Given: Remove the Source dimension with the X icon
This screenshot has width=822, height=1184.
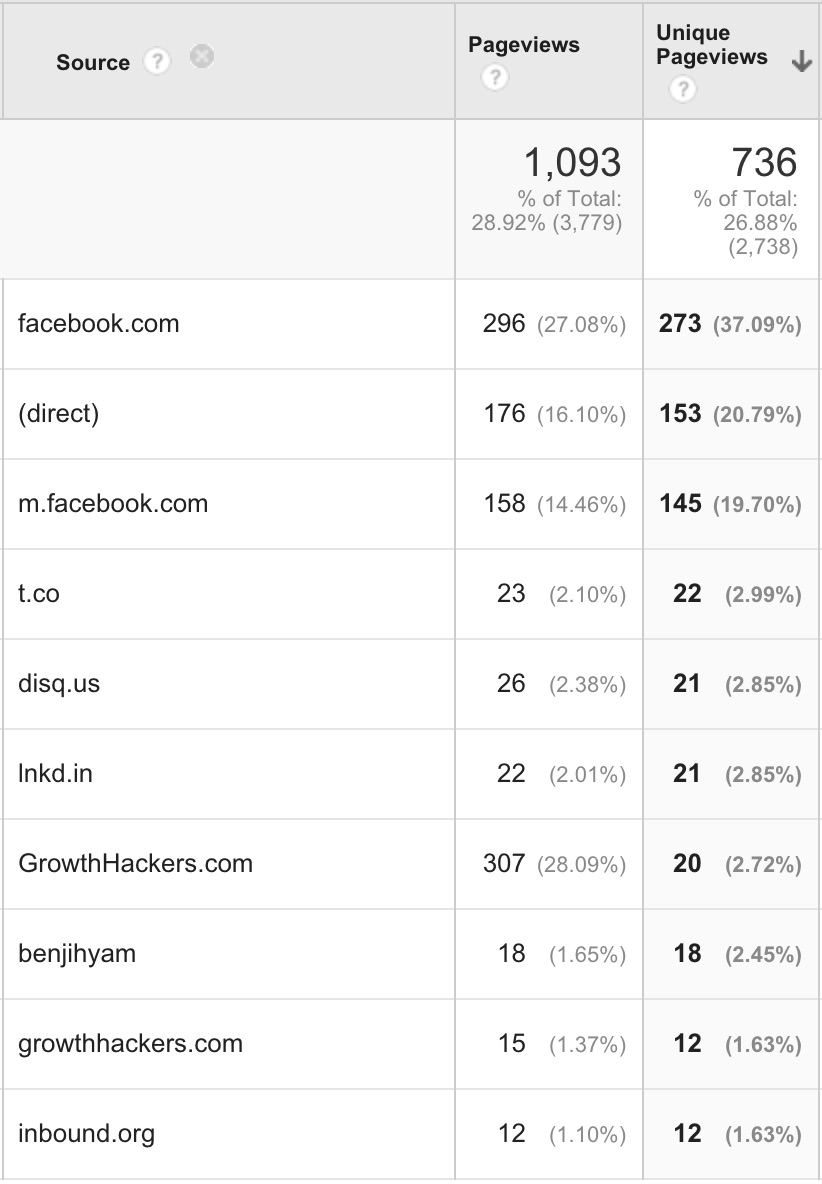Looking at the screenshot, I should (202, 57).
